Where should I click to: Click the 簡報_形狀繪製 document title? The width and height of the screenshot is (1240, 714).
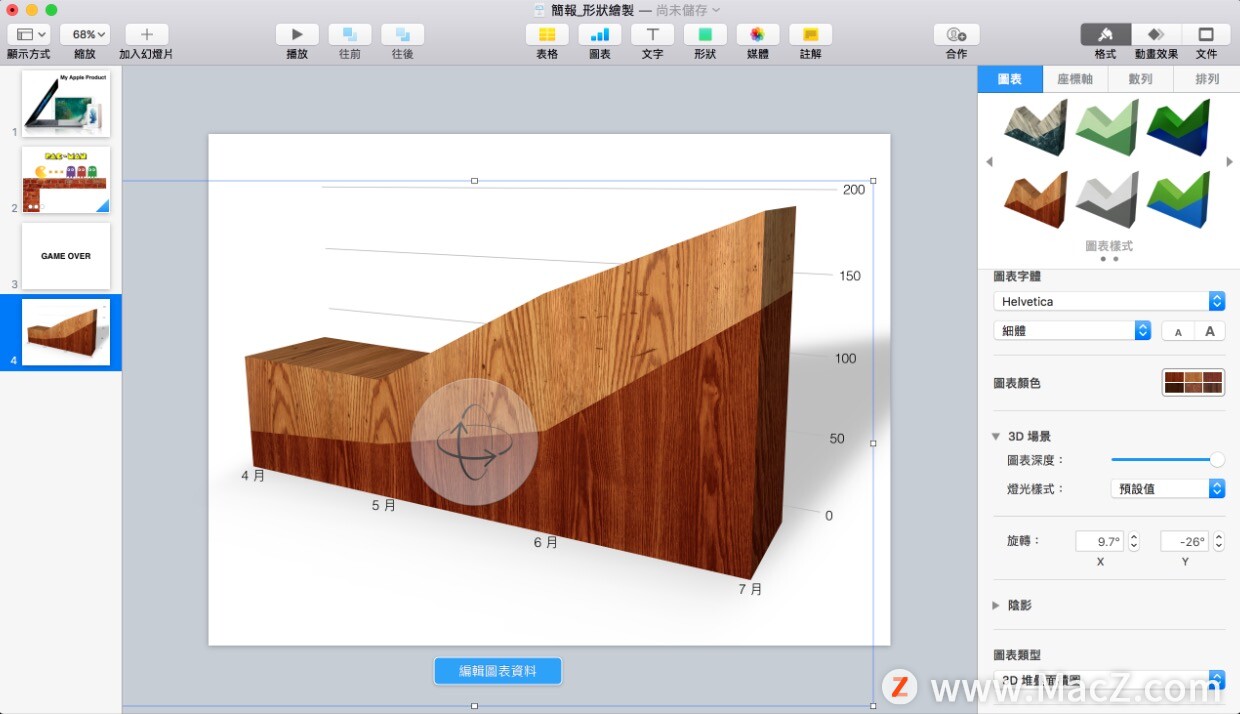592,10
